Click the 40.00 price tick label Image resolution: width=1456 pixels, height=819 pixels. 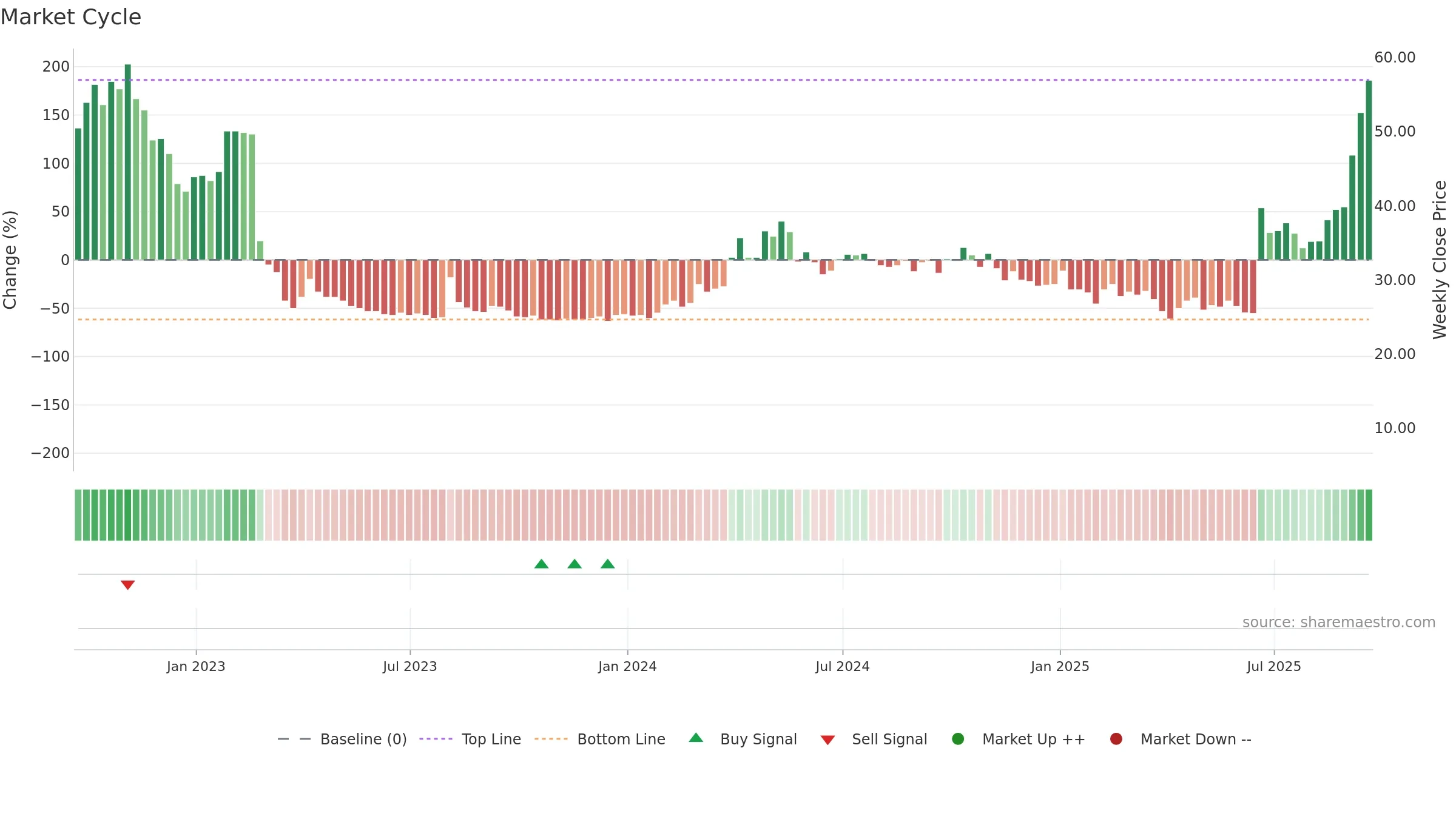tap(1395, 206)
